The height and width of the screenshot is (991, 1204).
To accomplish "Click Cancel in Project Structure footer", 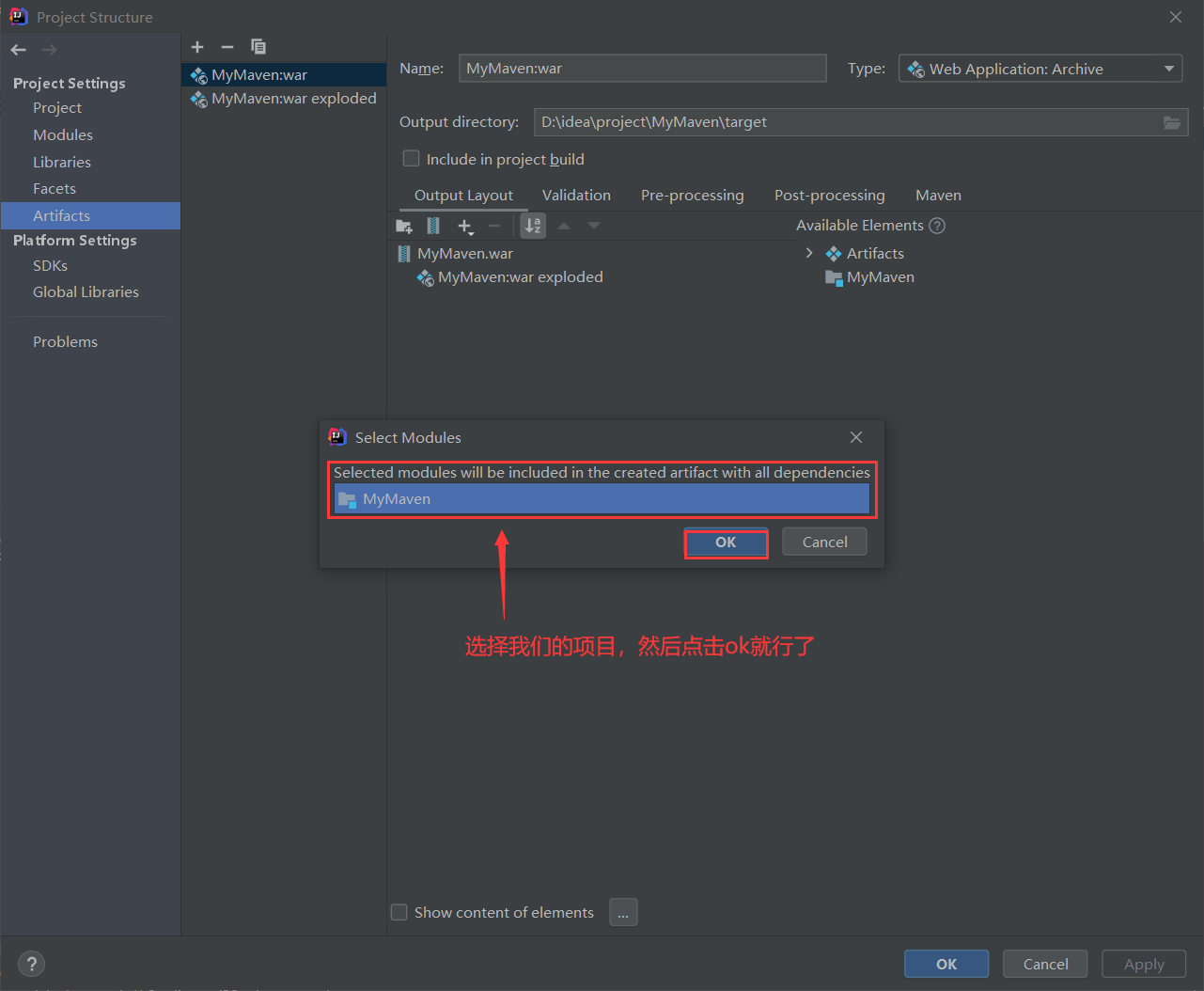I will (x=1045, y=965).
